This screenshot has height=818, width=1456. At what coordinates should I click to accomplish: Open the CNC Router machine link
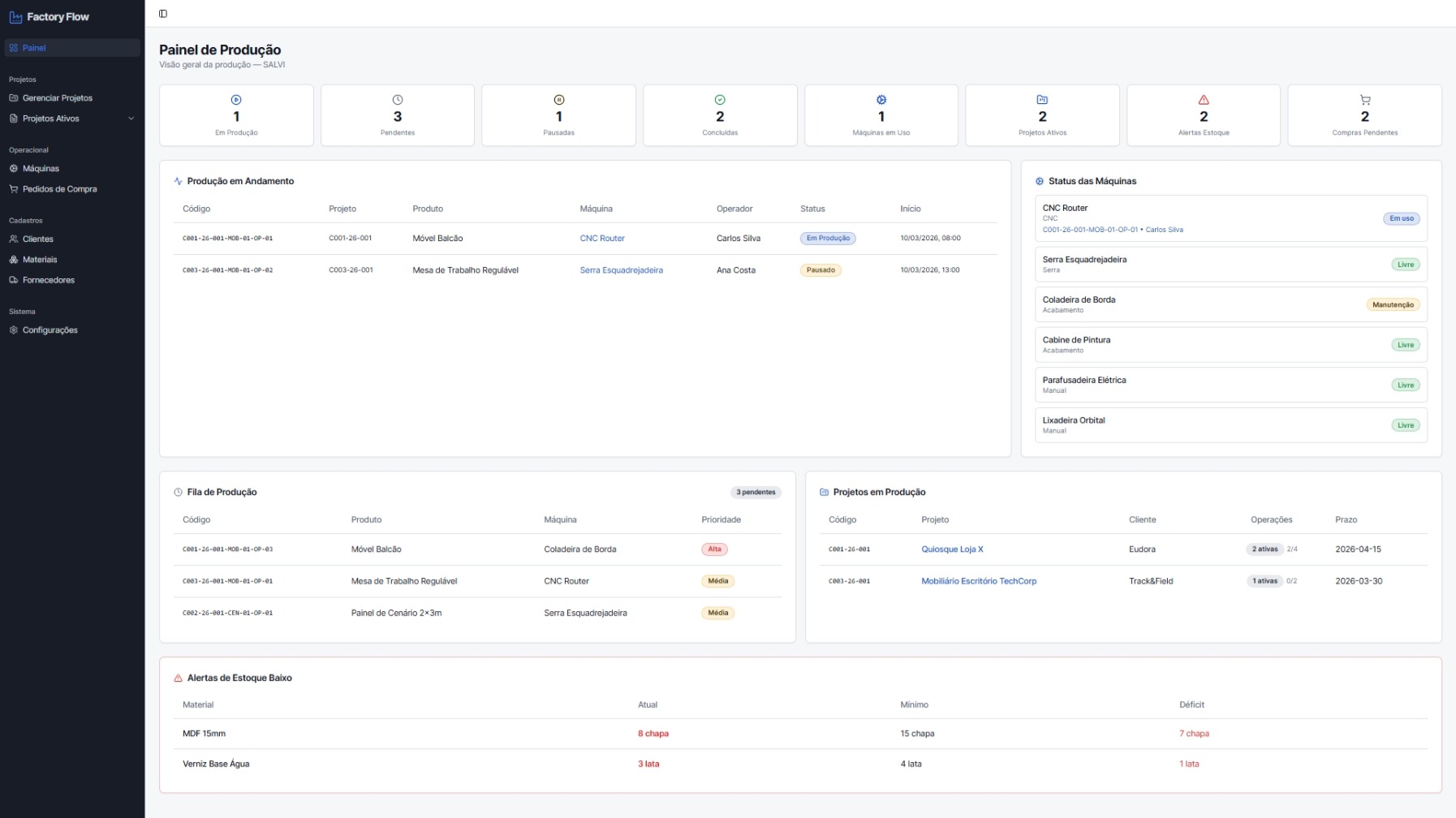click(602, 239)
